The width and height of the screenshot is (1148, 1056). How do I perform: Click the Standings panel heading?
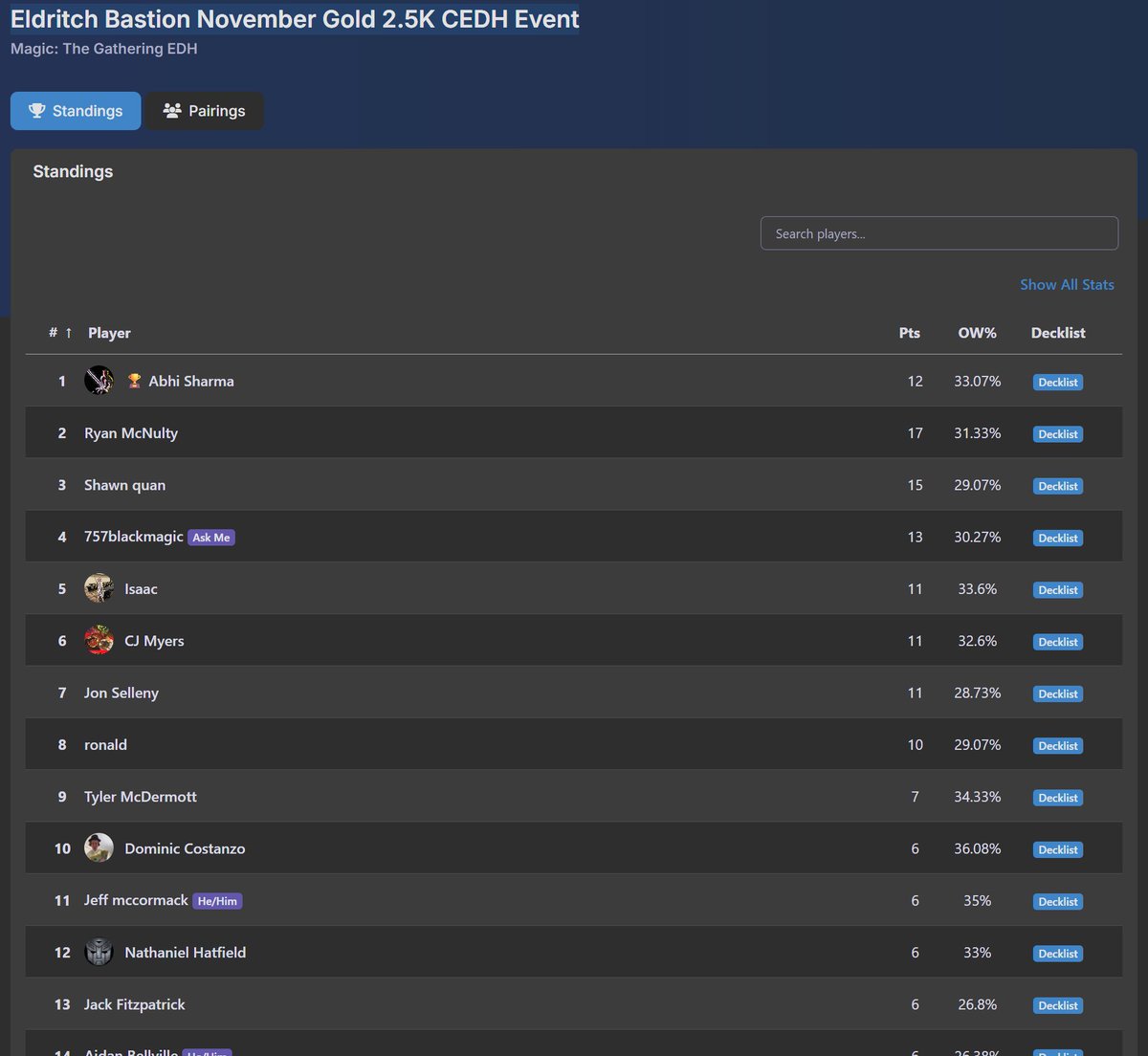(x=73, y=171)
